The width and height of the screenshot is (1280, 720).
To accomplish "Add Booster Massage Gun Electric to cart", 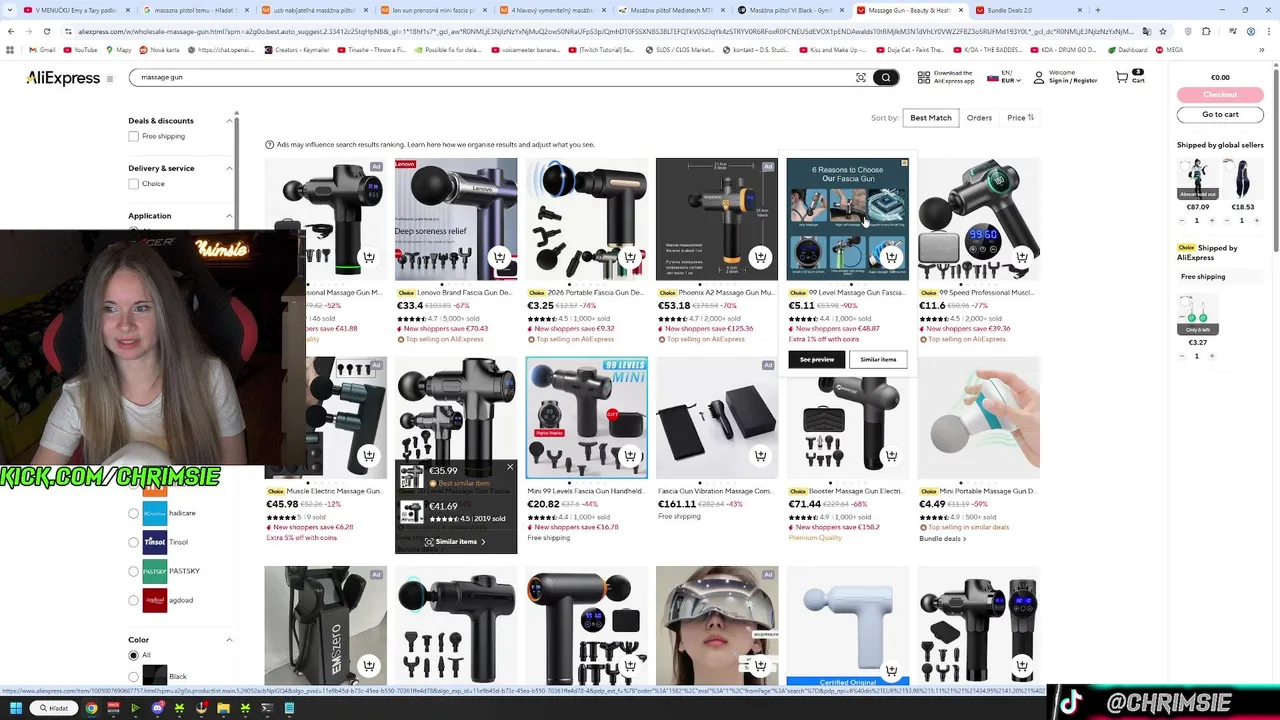I will point(891,456).
